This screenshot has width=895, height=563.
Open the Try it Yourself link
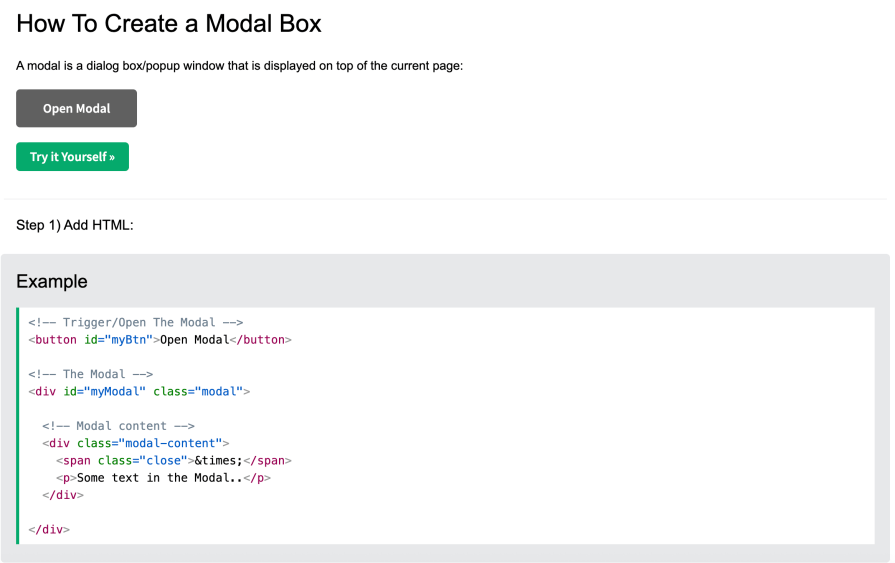pyautogui.click(x=72, y=157)
